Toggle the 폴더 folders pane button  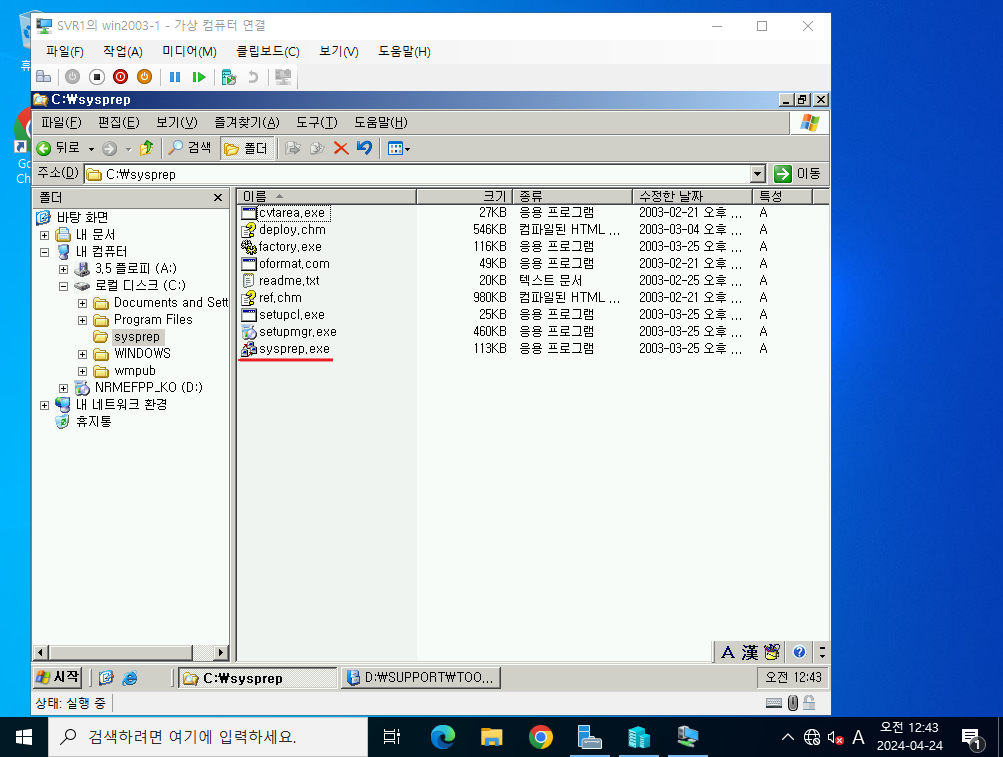coord(246,148)
